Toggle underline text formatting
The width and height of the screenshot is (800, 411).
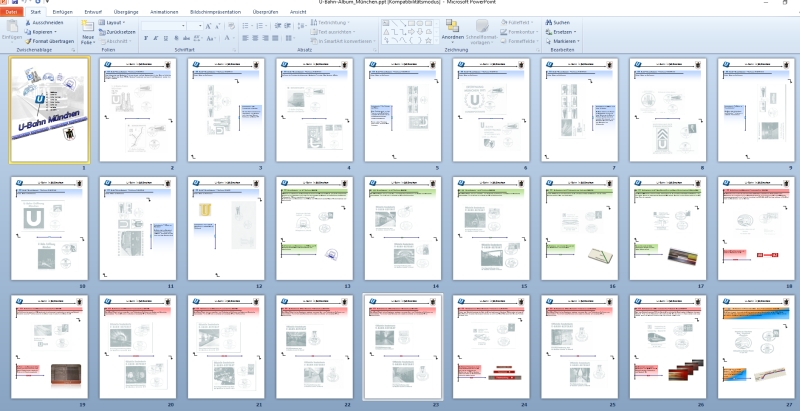coord(164,38)
